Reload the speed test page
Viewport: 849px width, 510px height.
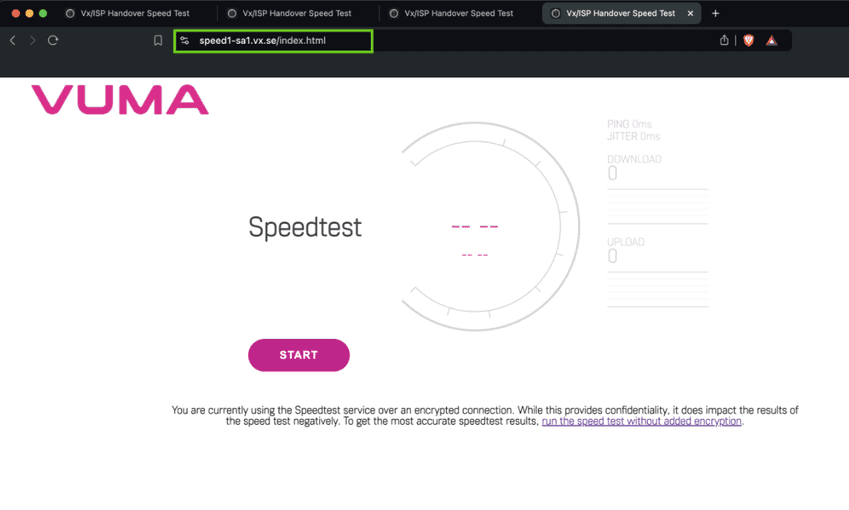click(x=53, y=41)
